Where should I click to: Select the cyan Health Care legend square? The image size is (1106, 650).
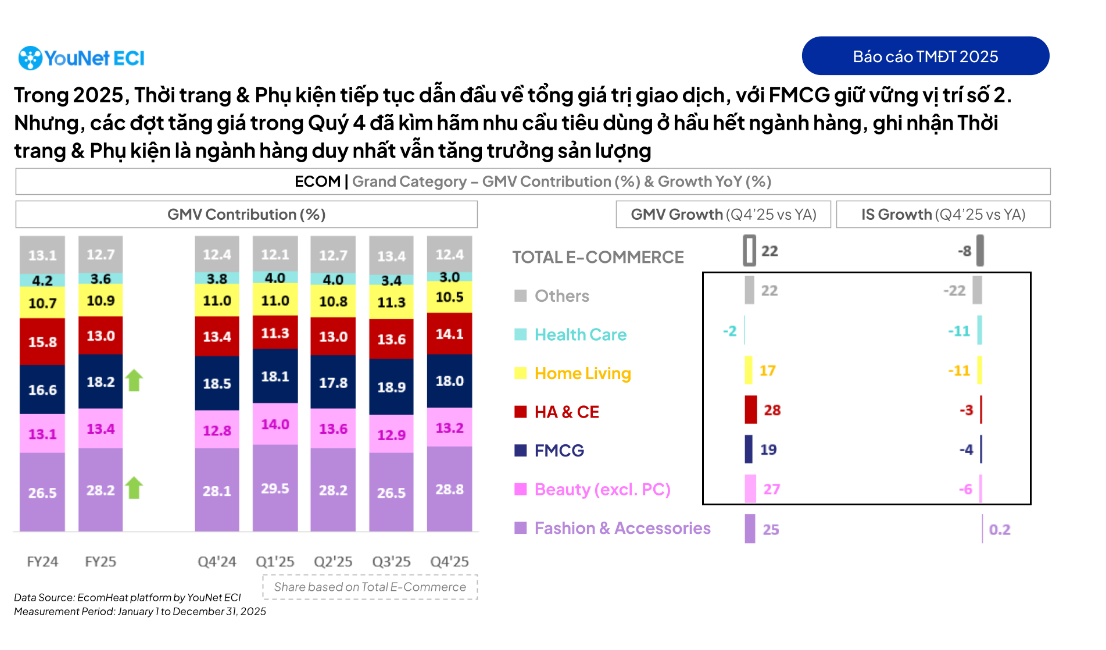coord(520,335)
